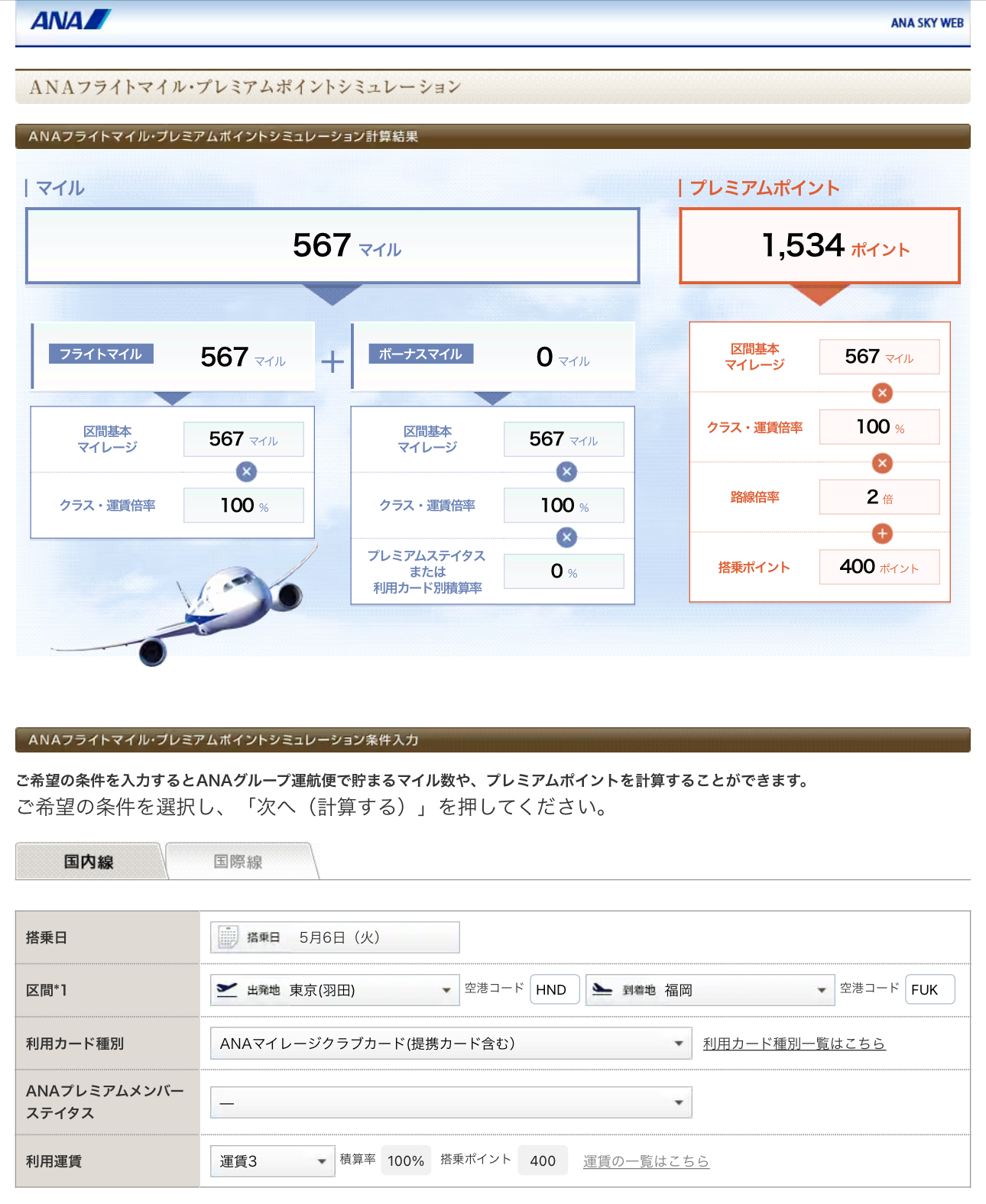
Task: Open the 利用カード種別 dropdown
Action: click(x=451, y=1043)
